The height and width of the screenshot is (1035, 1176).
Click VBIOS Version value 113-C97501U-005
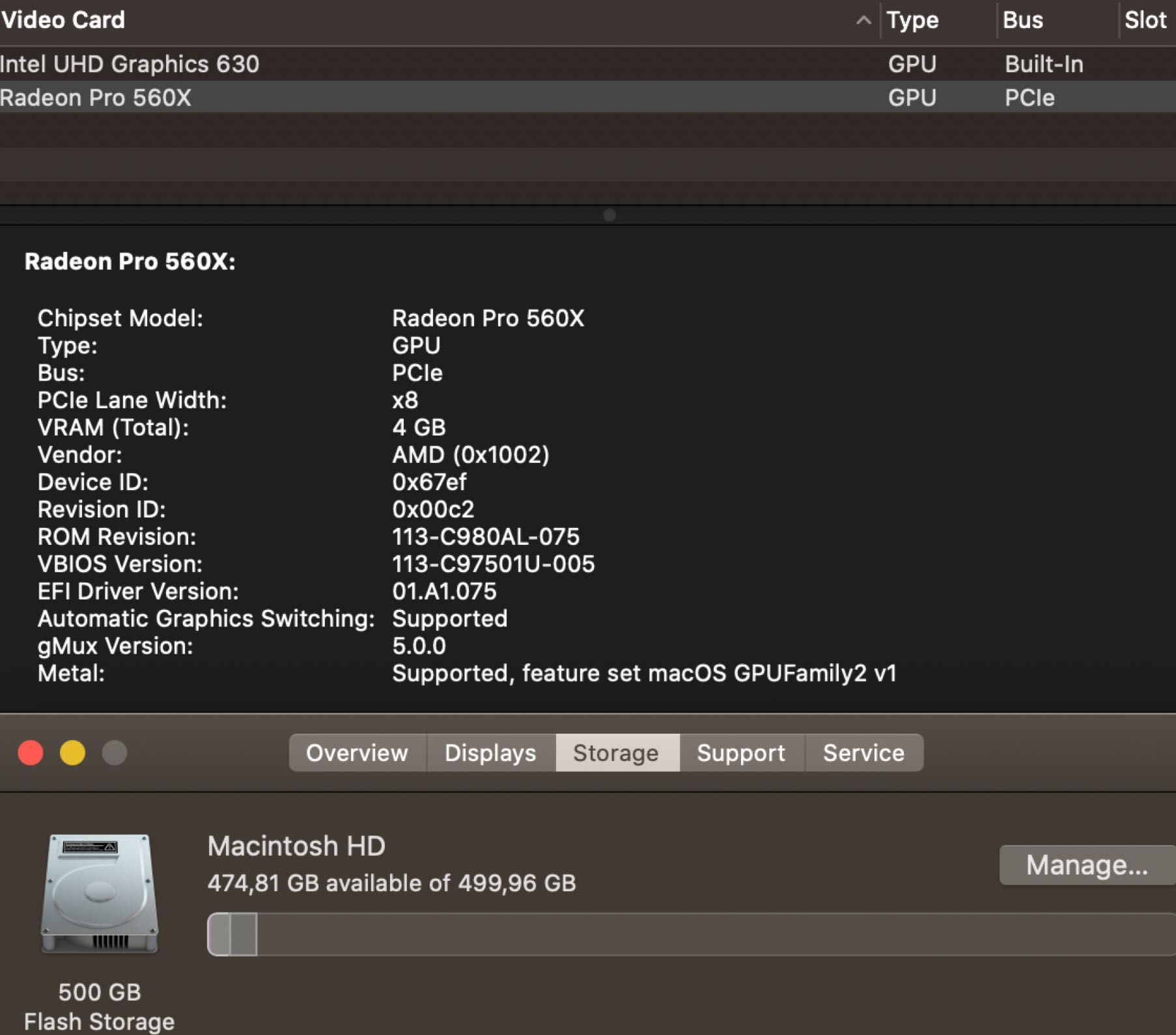[x=494, y=564]
